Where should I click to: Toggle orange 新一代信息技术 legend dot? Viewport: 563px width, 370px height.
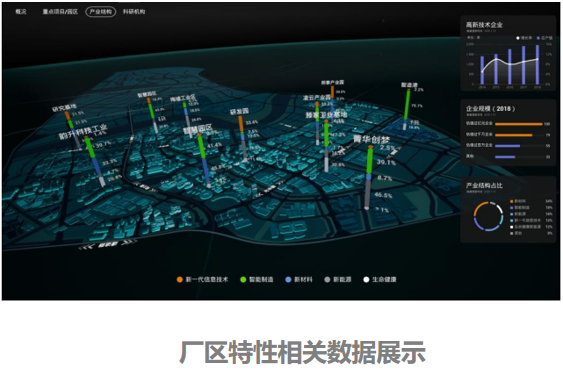(x=180, y=279)
